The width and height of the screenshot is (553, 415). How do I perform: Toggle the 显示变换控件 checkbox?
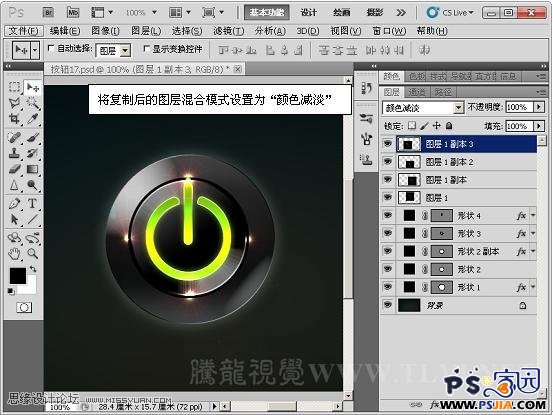(x=146, y=49)
